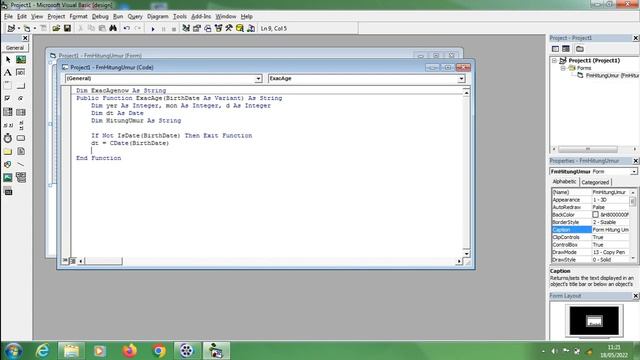Switch to the Categorized properties tab
Screen dimensions: 640x360
[x=595, y=182]
